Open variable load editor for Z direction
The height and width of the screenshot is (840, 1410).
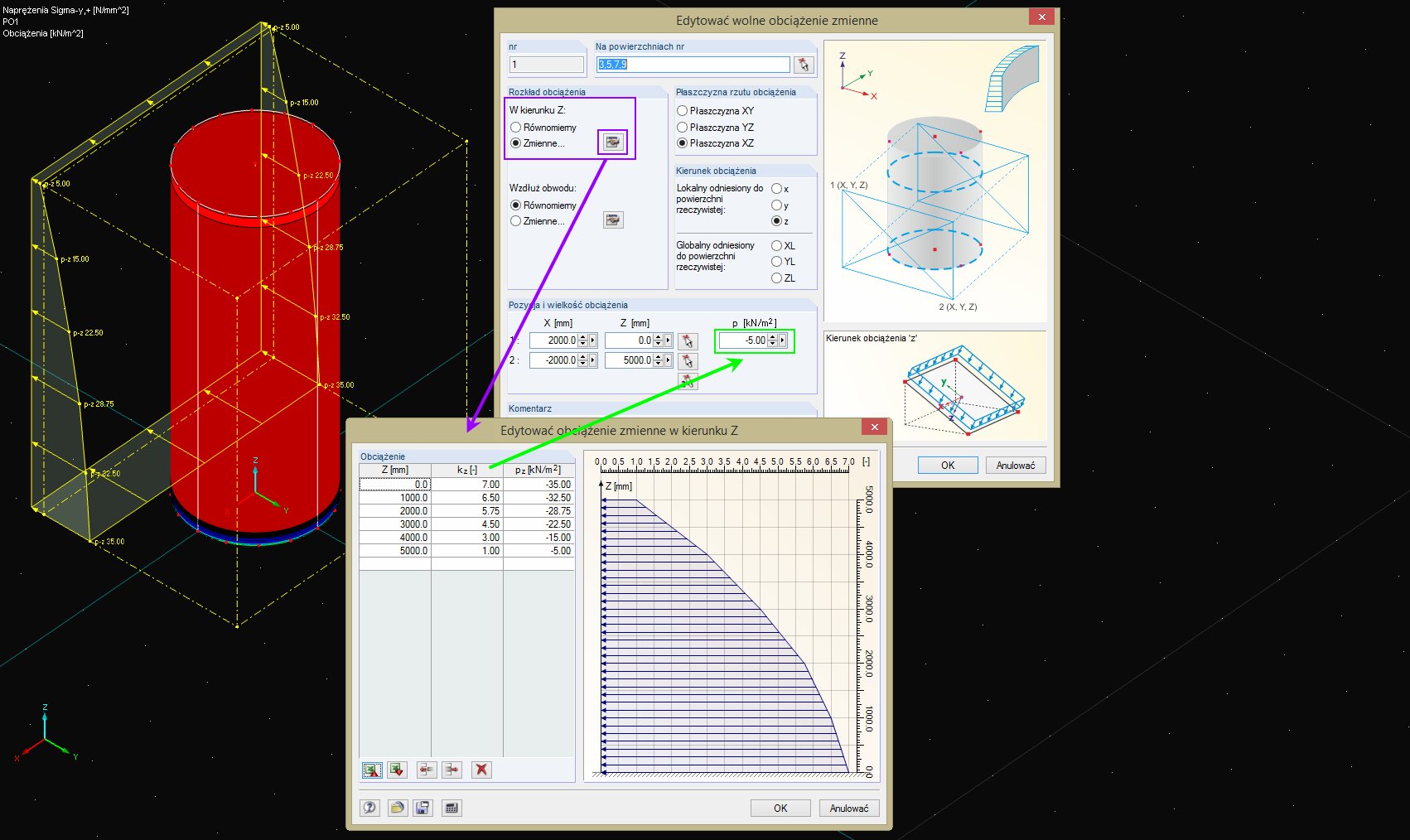tap(612, 142)
